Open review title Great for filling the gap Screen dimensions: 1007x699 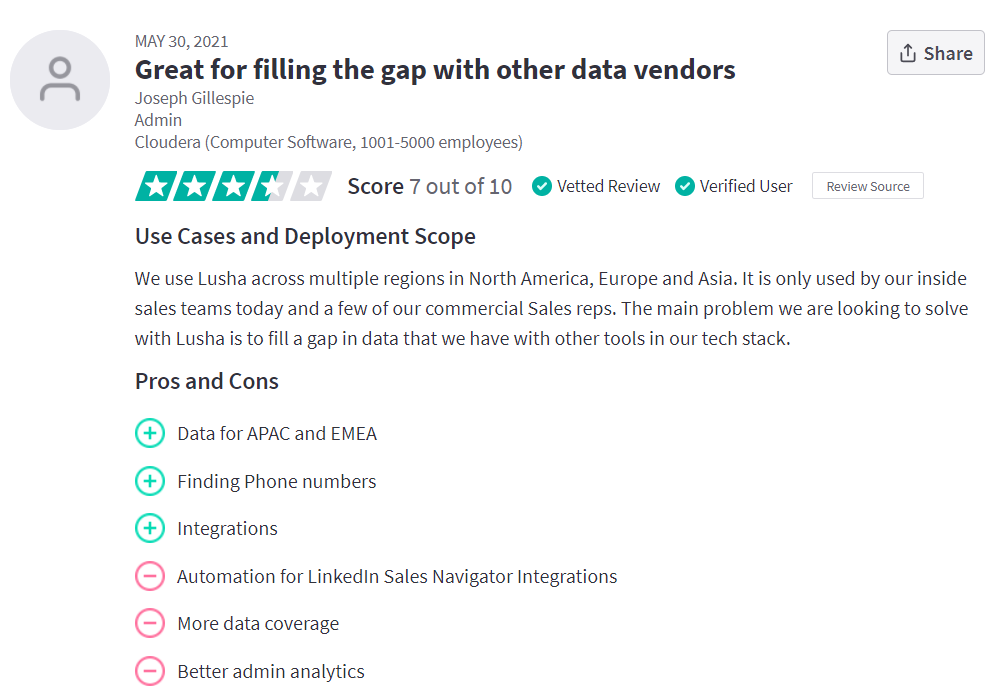pyautogui.click(x=435, y=69)
